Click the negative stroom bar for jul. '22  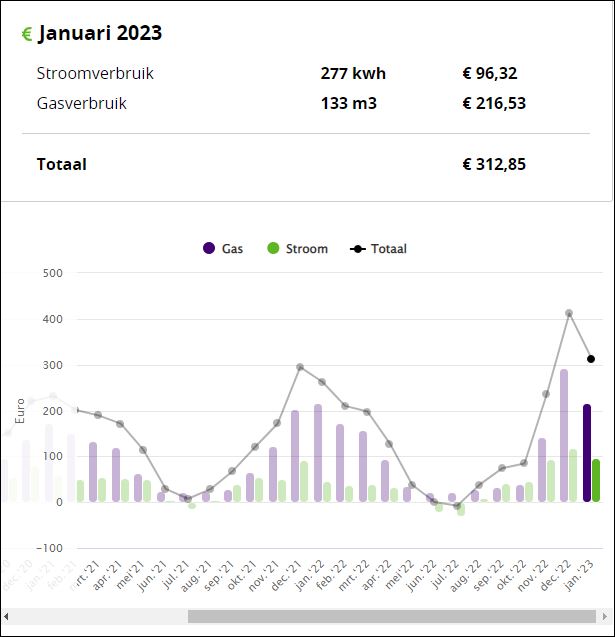point(461,508)
